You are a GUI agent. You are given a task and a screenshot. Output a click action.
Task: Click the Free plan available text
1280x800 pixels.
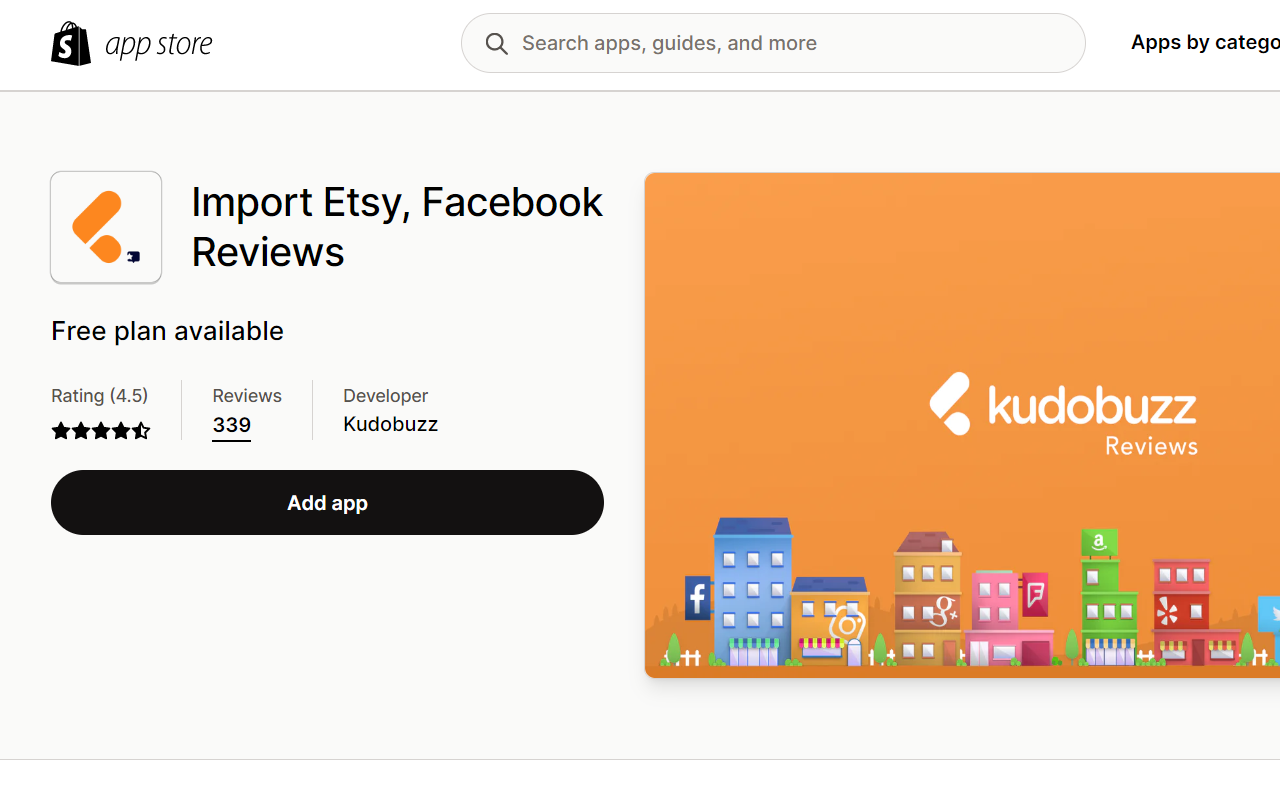coord(167,331)
